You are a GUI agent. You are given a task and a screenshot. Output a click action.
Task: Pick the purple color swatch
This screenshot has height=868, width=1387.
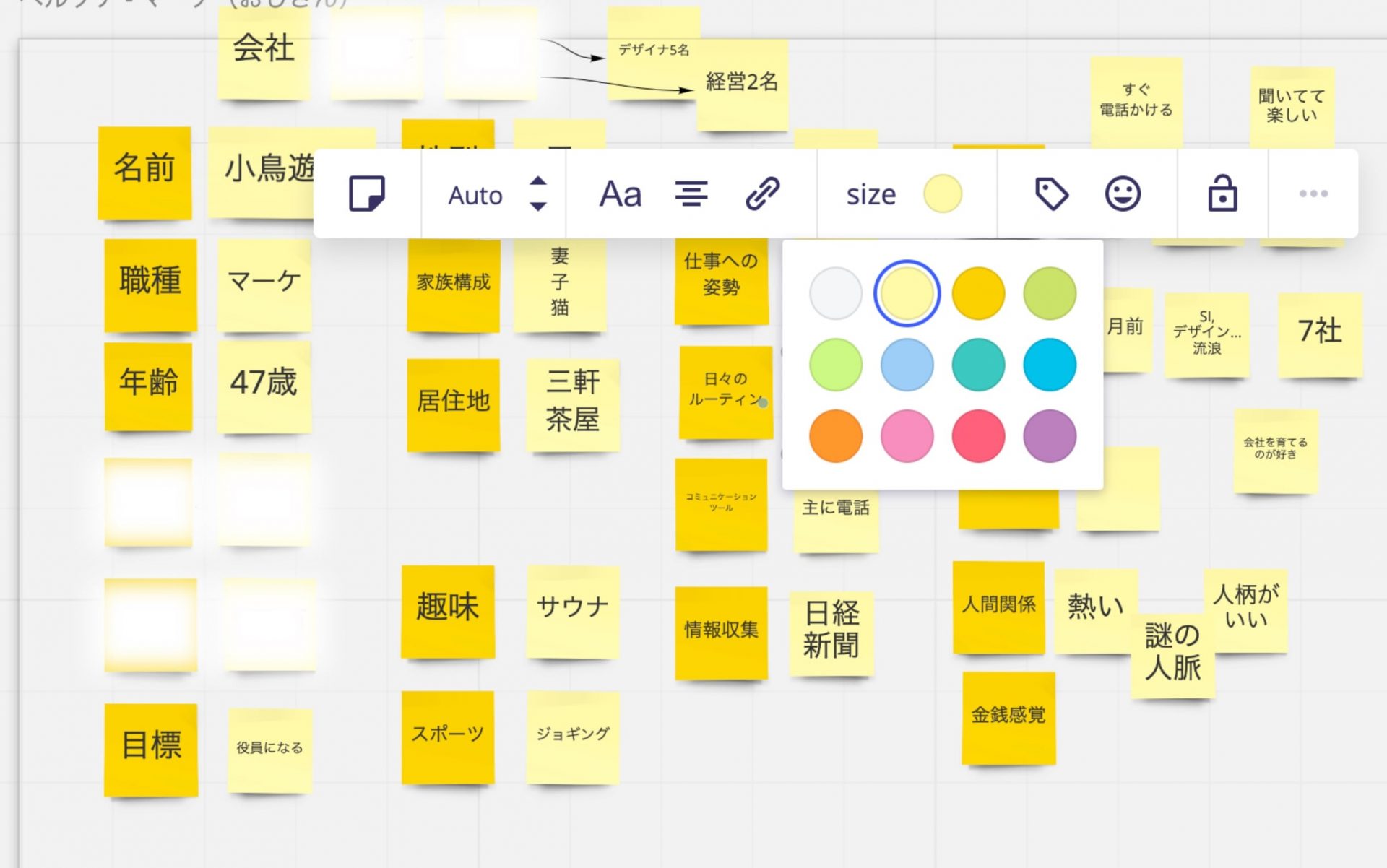[x=1049, y=436]
